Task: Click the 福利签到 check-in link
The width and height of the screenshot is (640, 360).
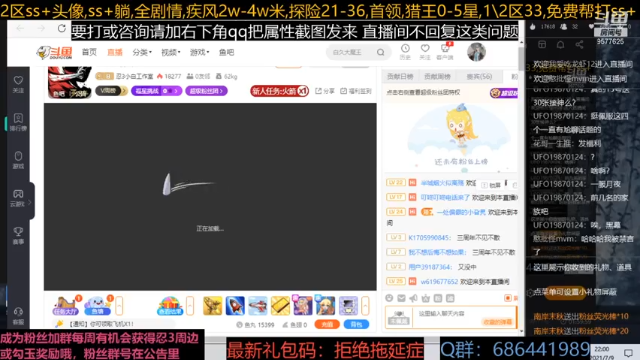Action: [356, 91]
